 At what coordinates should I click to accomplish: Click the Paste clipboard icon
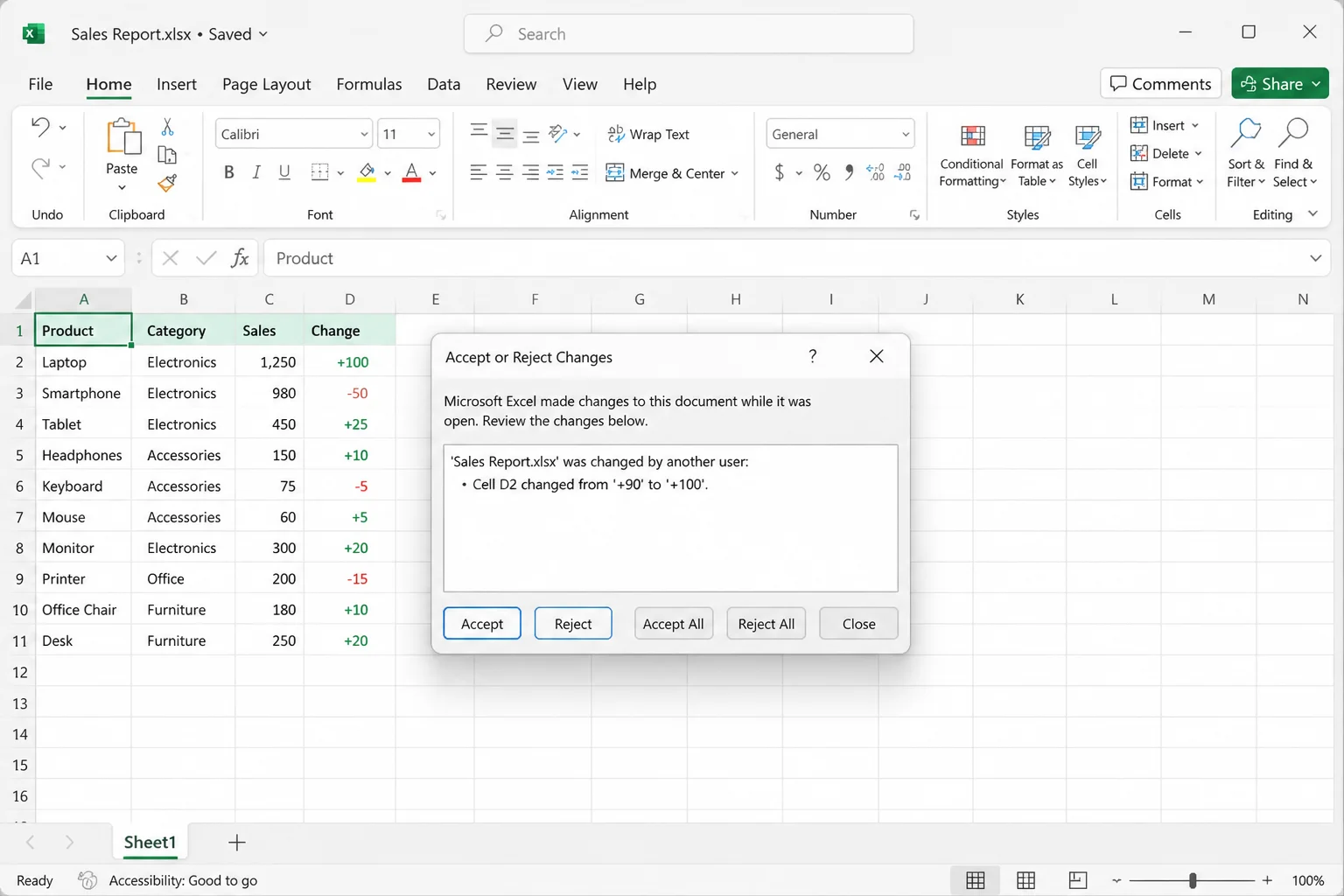[x=122, y=137]
